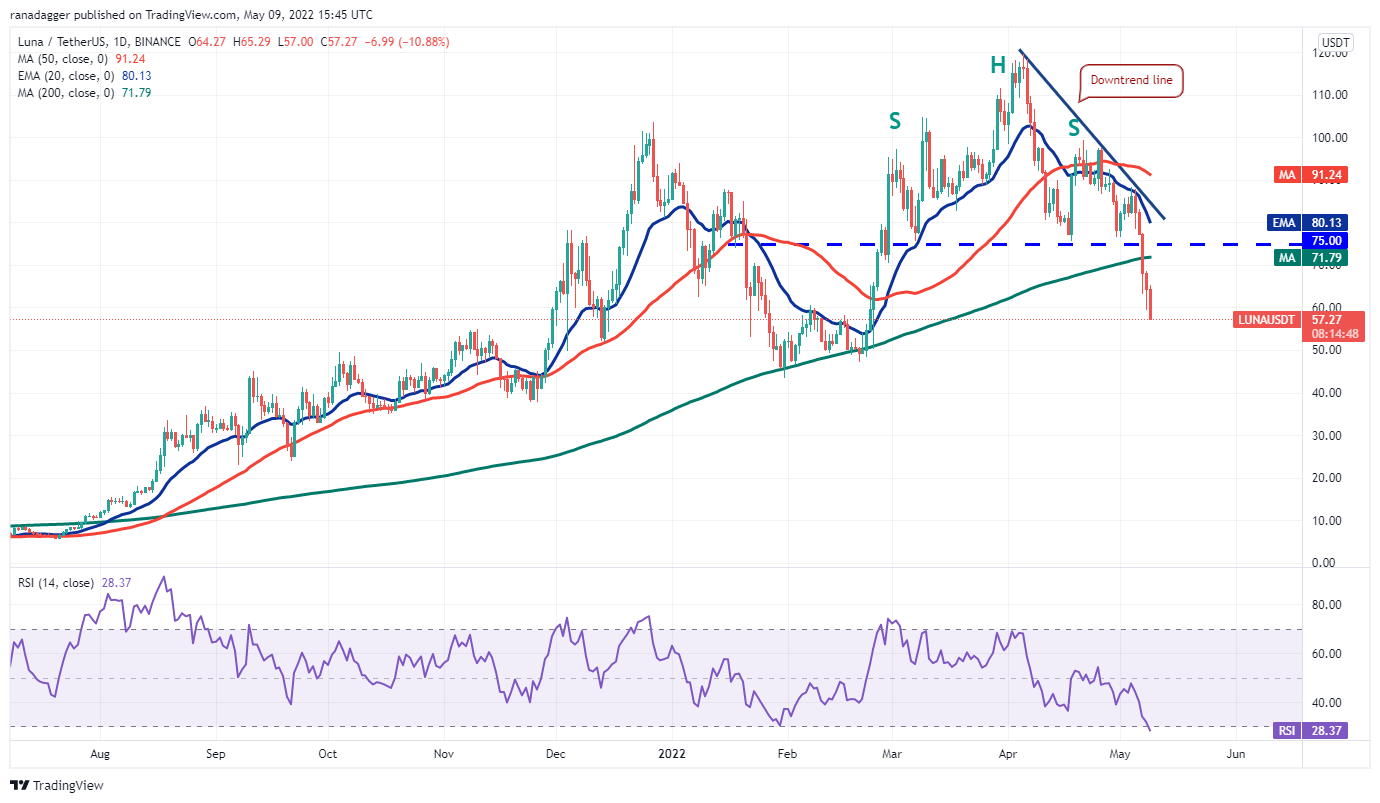Click the MA 200 indicator legend

tap(81, 93)
